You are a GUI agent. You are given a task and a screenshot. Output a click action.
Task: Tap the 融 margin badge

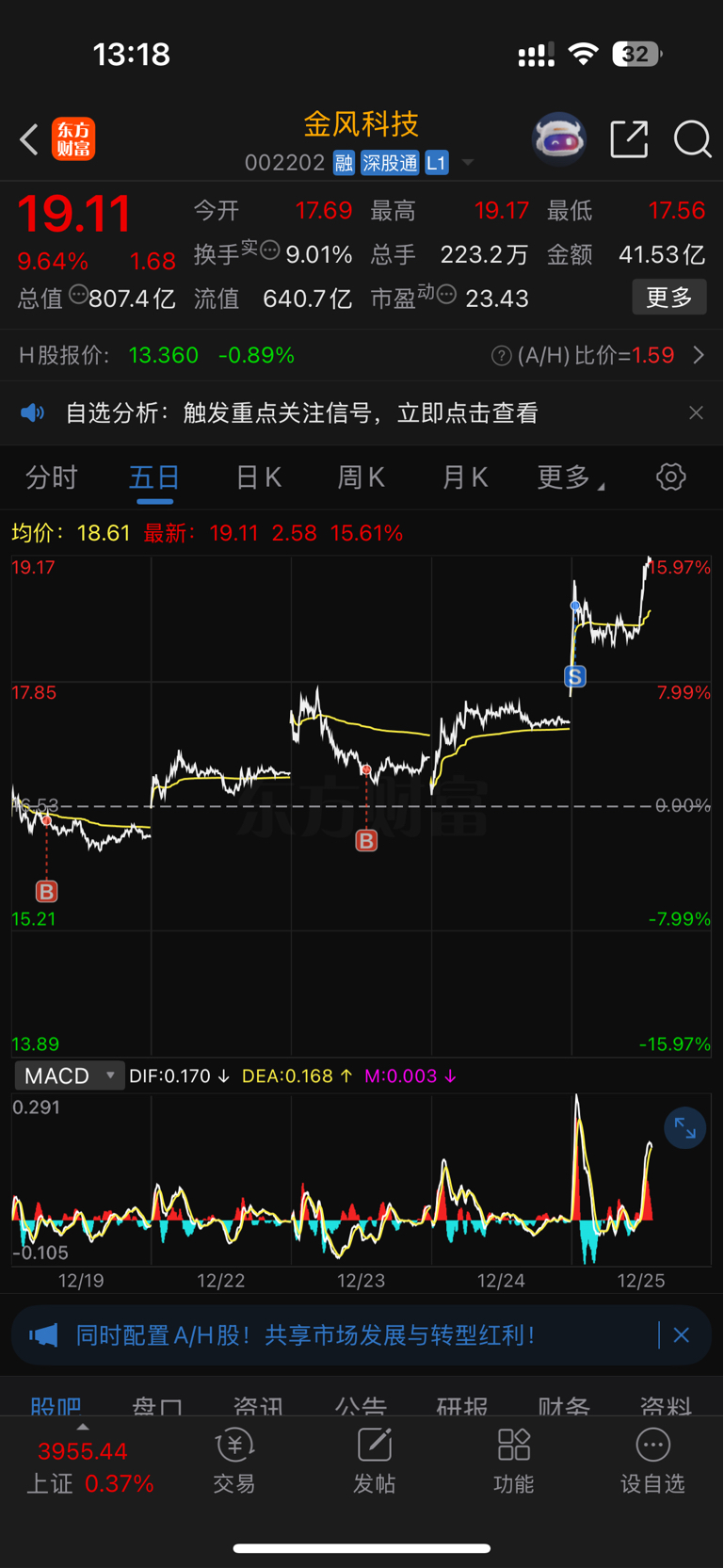344,163
